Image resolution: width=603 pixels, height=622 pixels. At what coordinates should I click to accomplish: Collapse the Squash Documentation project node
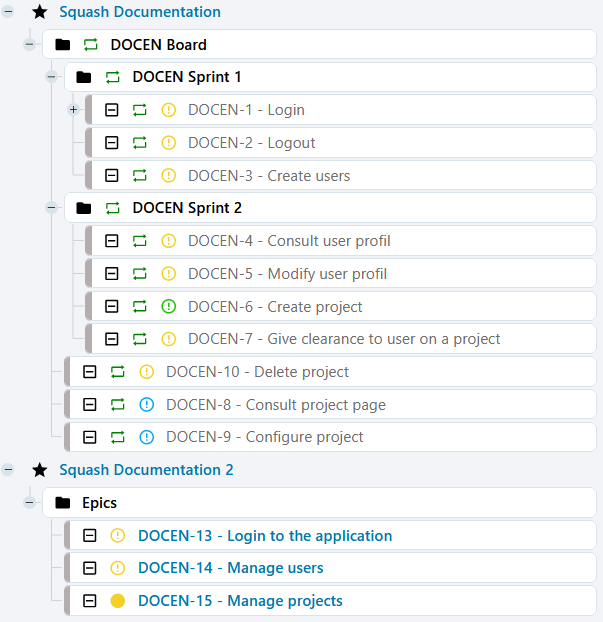point(8,12)
